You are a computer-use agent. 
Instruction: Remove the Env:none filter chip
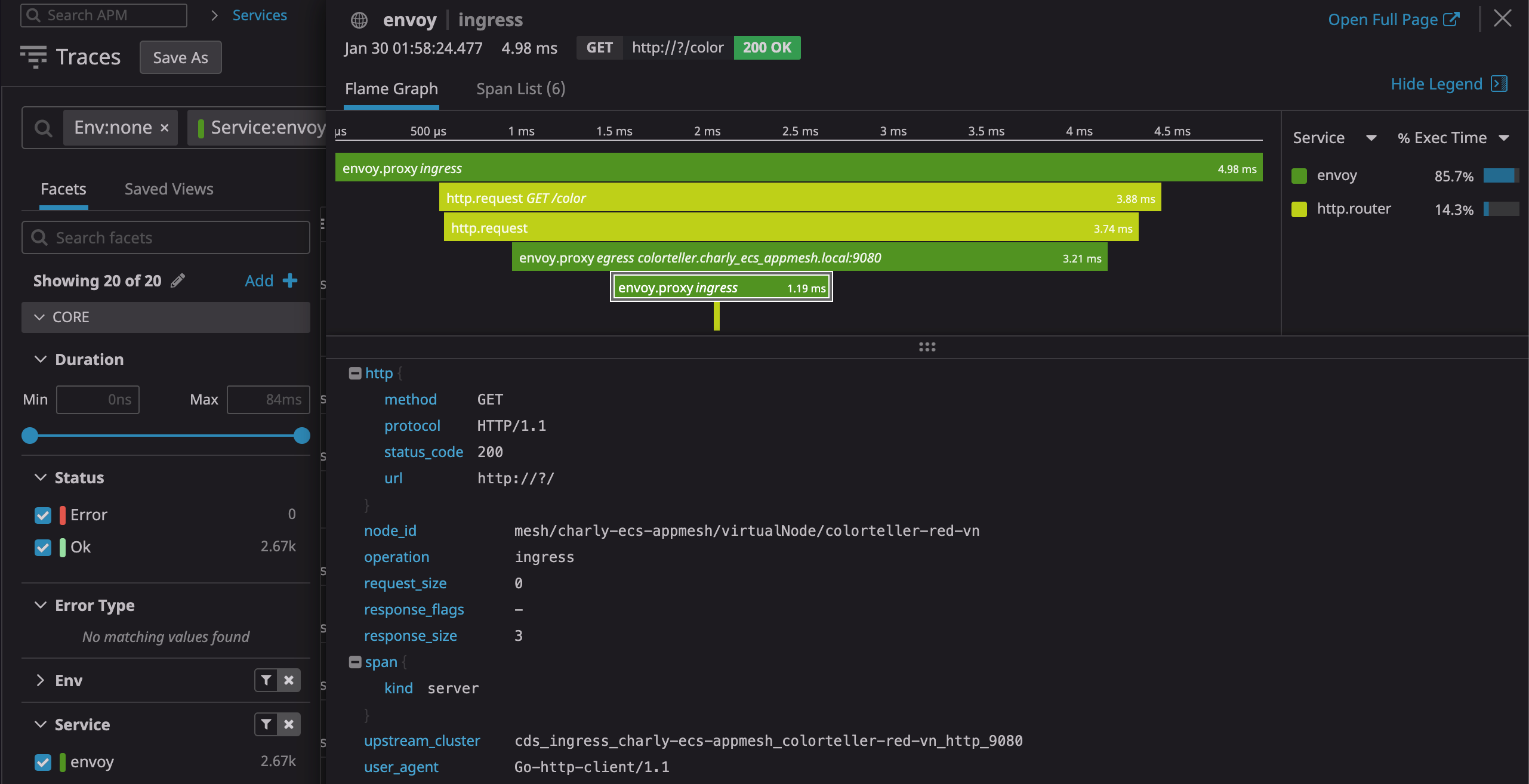[x=165, y=128]
